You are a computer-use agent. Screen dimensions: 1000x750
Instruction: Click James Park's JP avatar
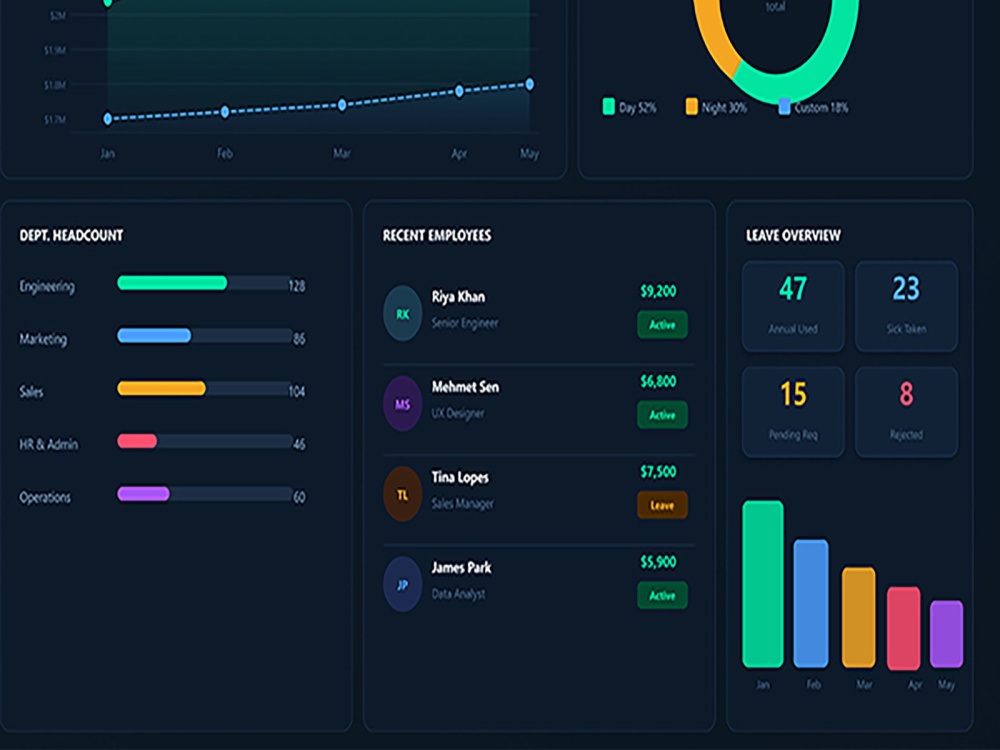402,584
